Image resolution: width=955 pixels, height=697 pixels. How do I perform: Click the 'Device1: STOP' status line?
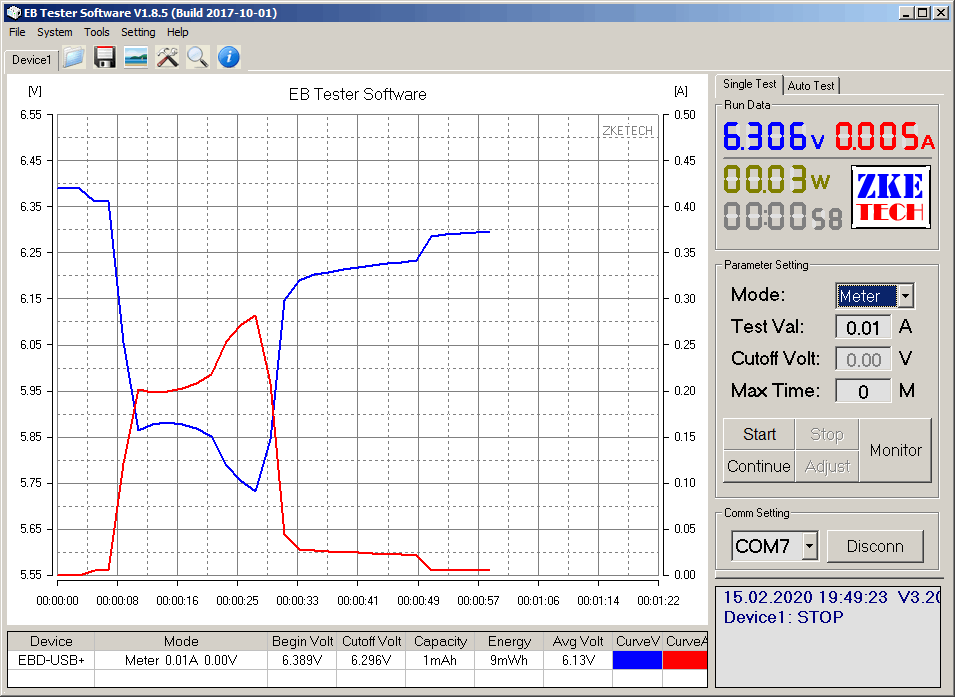click(x=783, y=617)
